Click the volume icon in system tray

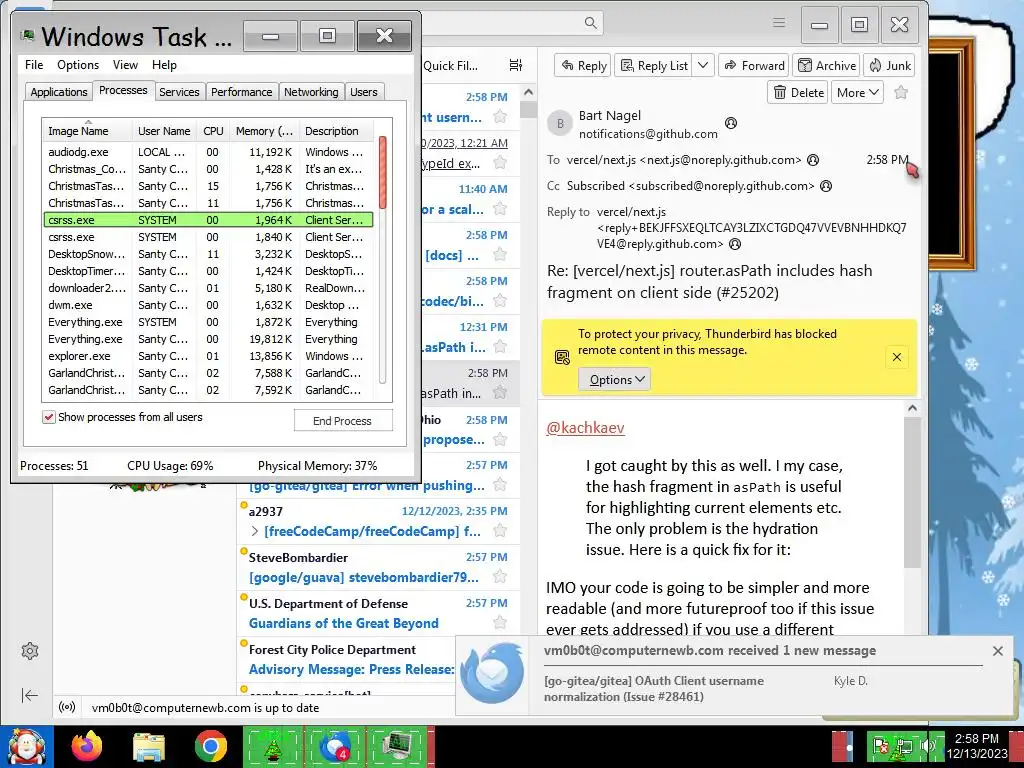tap(927, 745)
